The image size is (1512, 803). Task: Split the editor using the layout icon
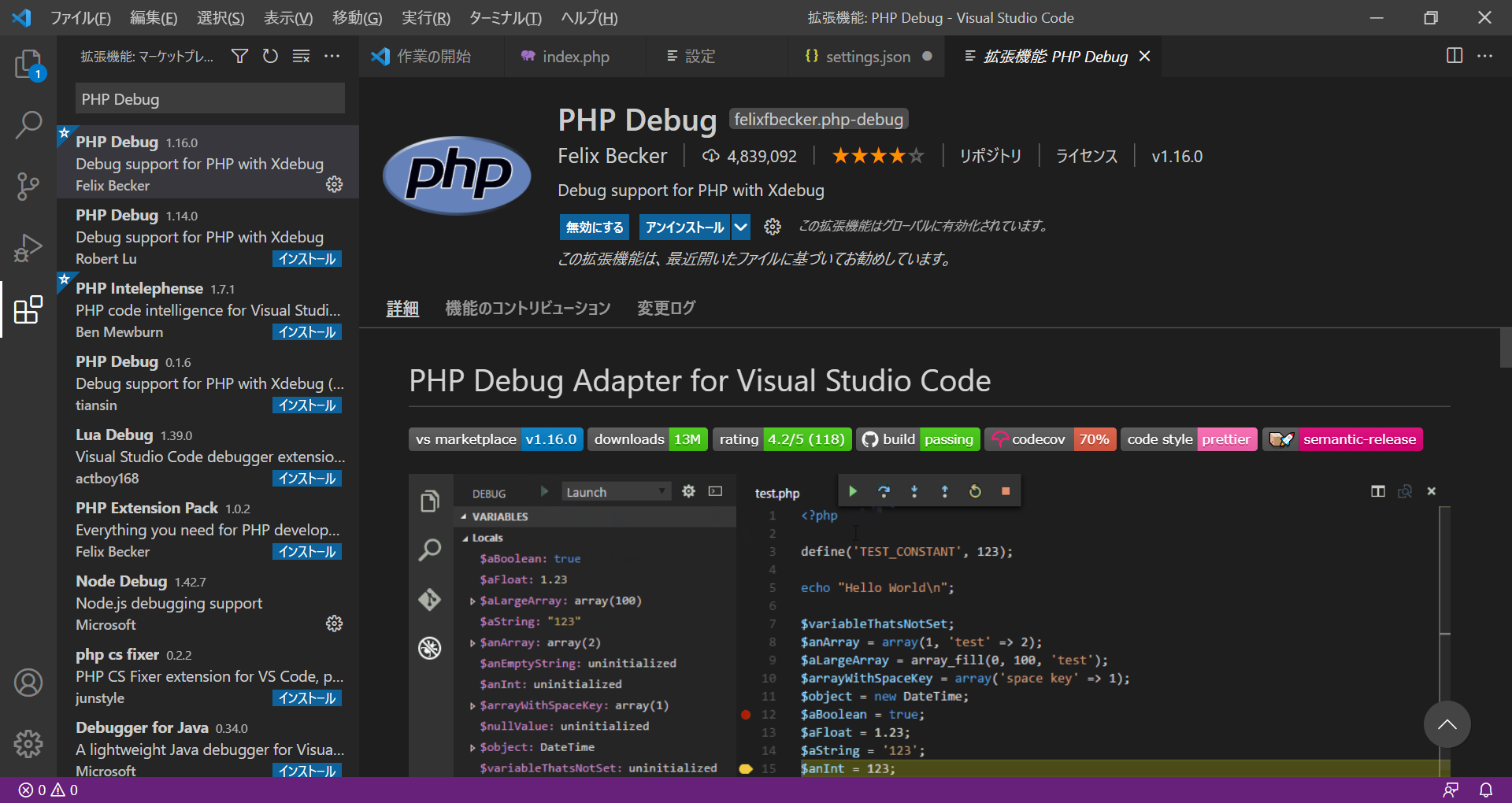click(1453, 56)
